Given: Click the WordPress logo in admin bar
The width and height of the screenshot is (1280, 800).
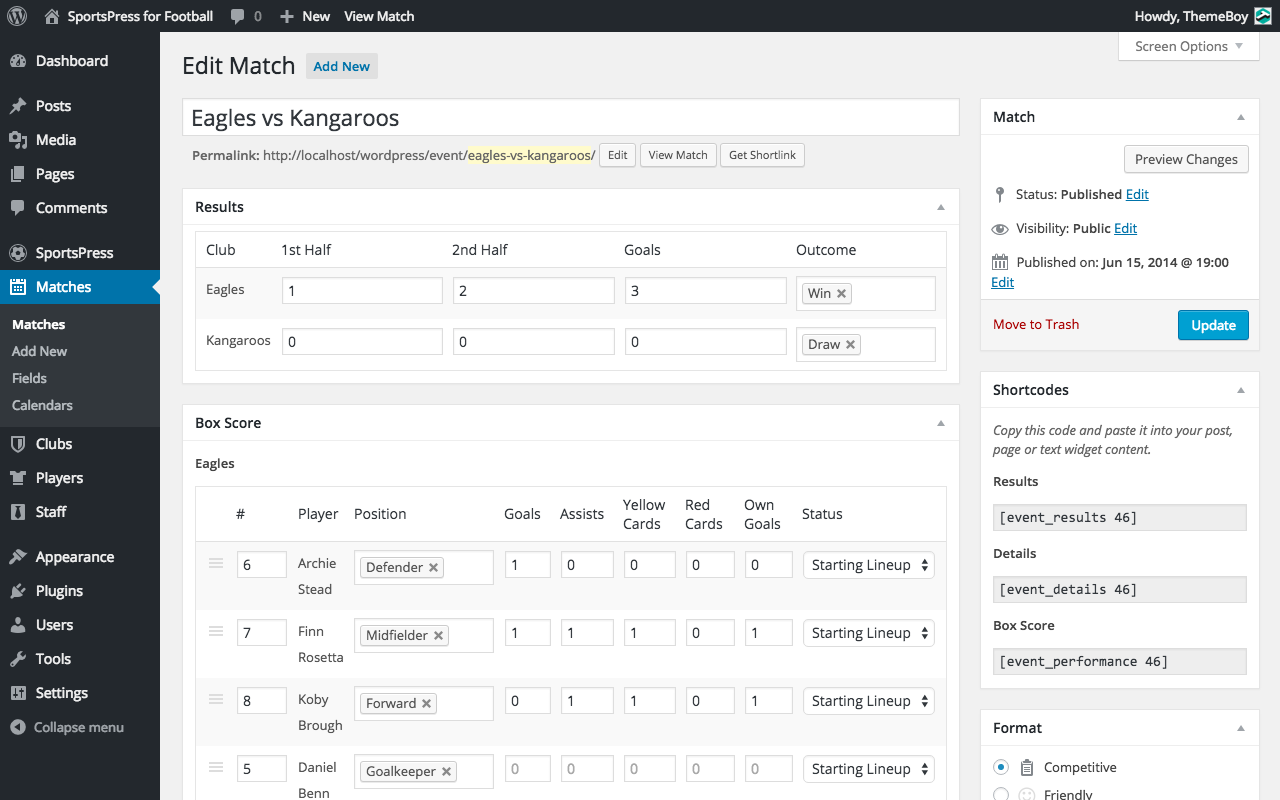Looking at the screenshot, I should [17, 16].
